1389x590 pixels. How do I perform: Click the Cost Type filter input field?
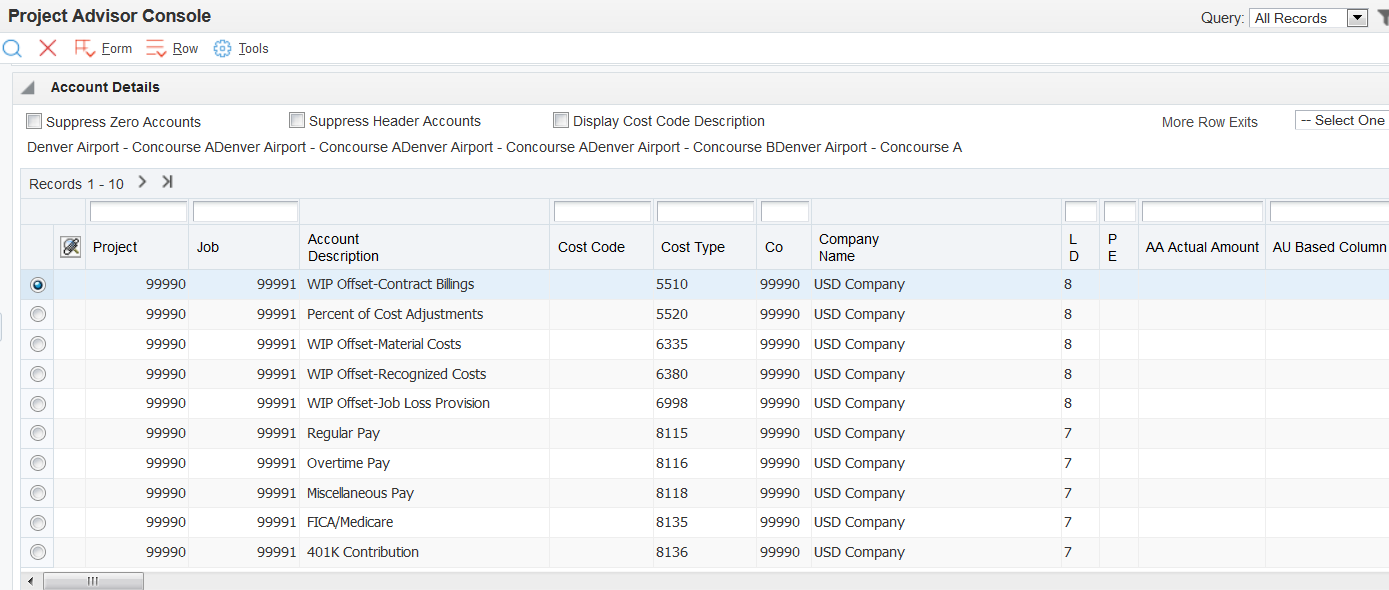705,212
